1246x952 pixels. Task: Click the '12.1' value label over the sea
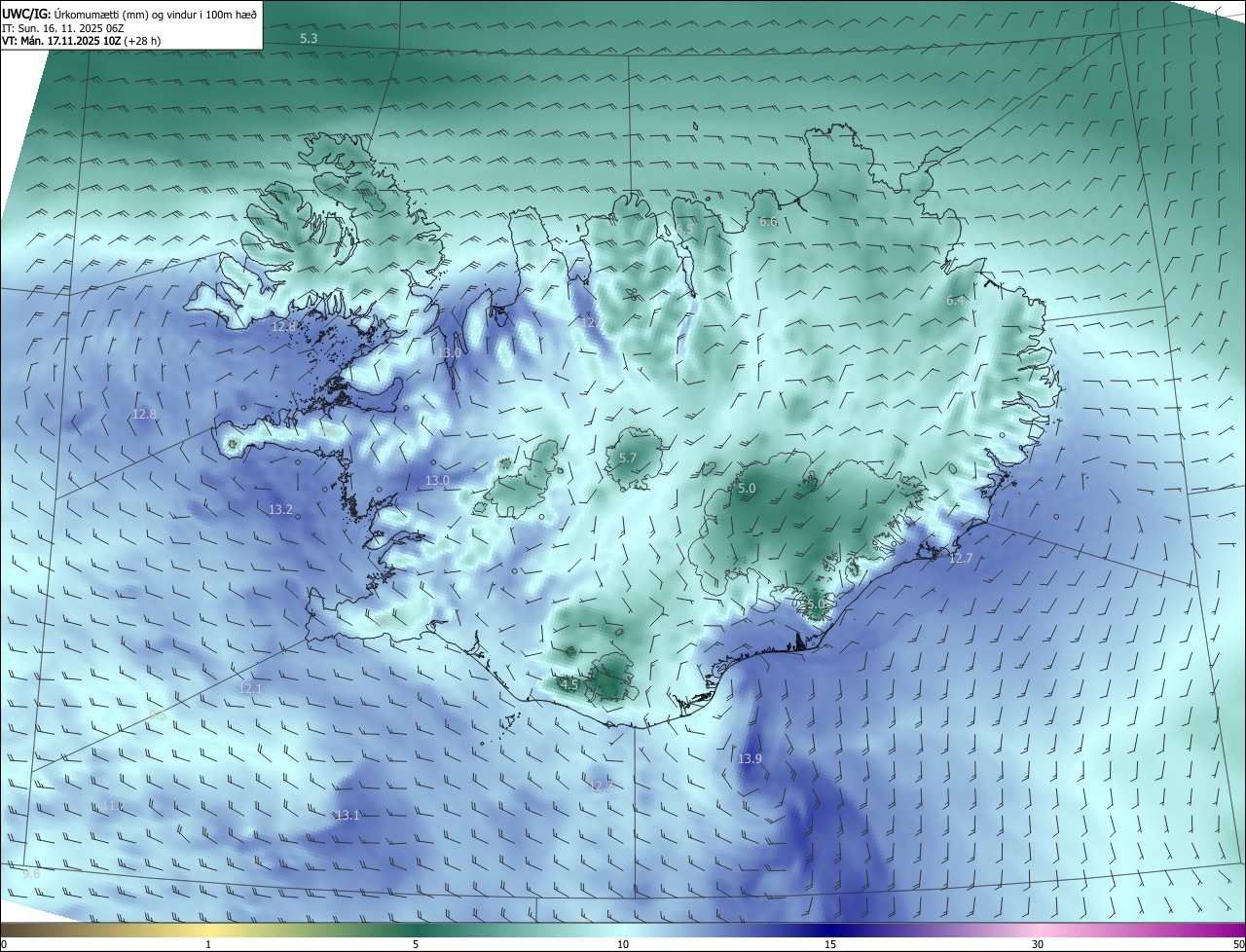pos(250,688)
